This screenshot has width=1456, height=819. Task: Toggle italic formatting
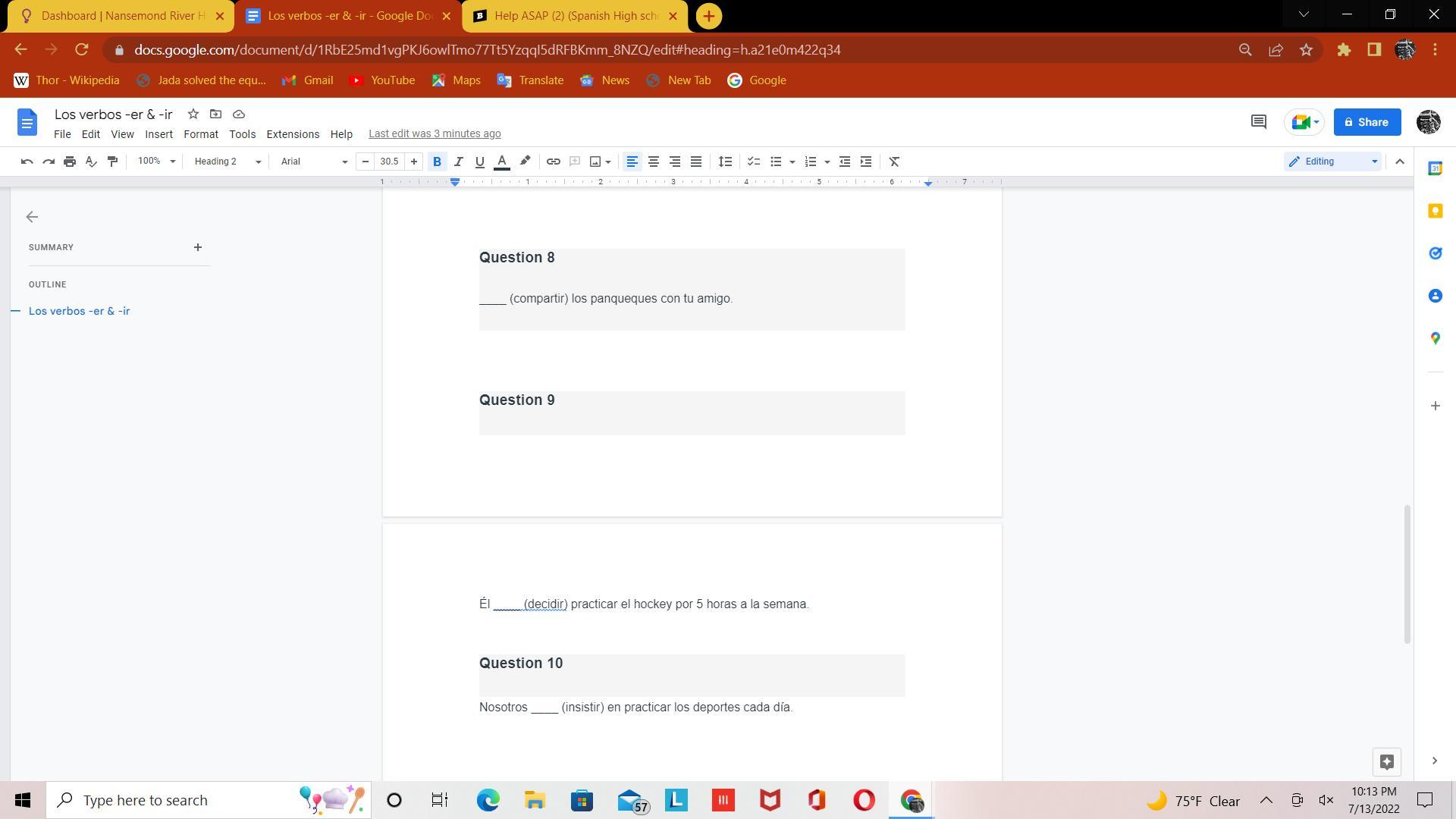click(x=458, y=162)
